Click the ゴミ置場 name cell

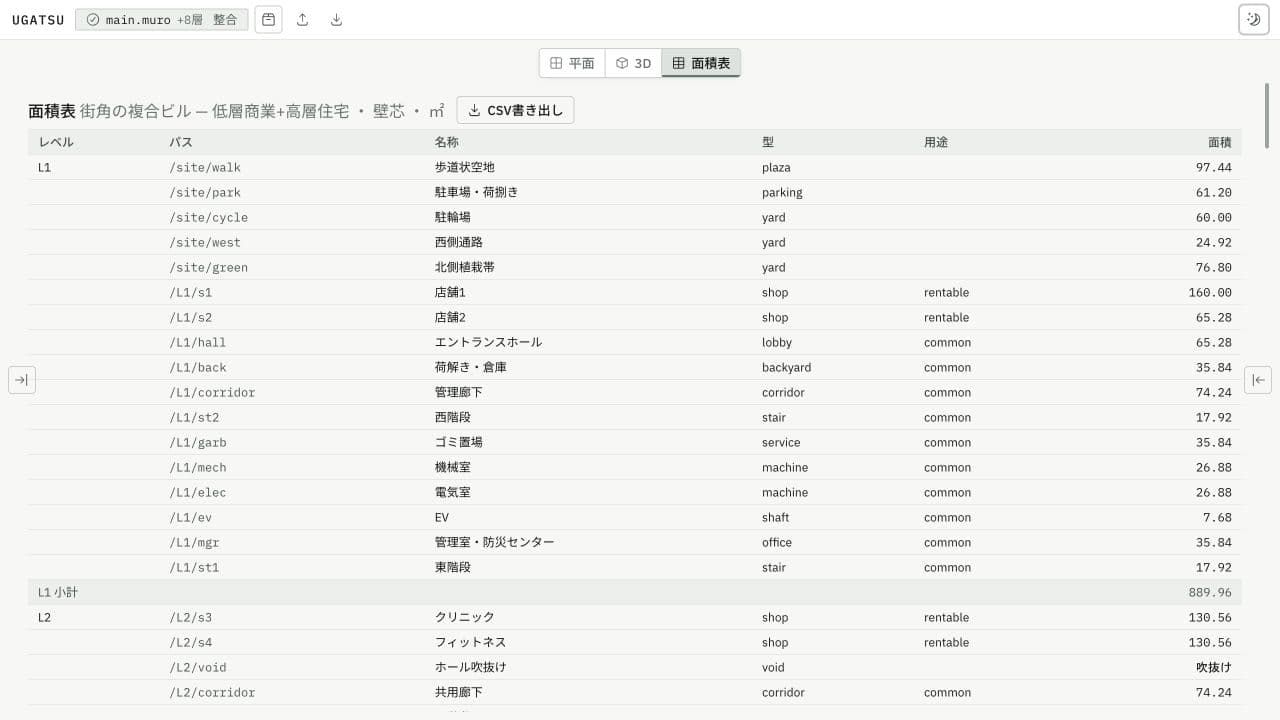tap(458, 442)
